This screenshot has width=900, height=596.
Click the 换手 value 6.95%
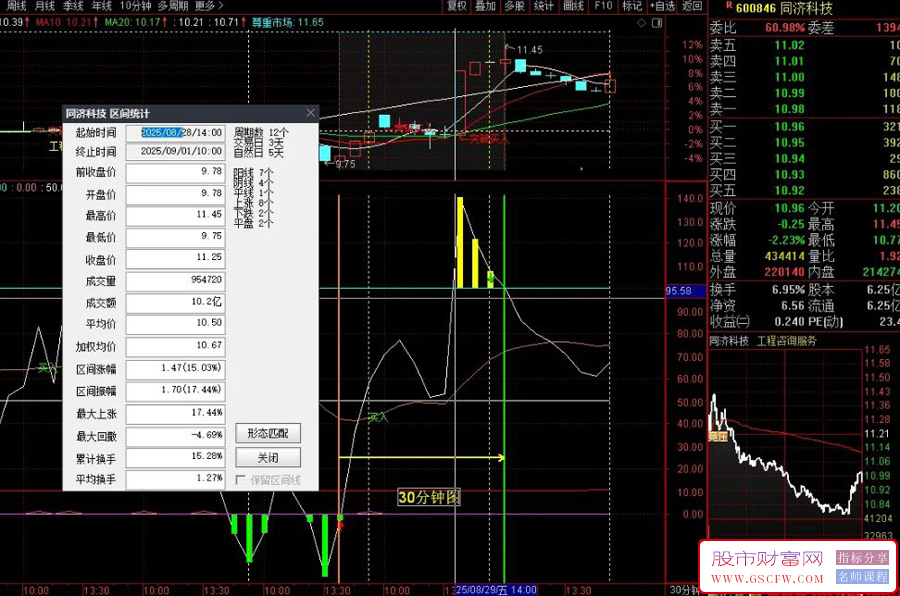coord(789,290)
